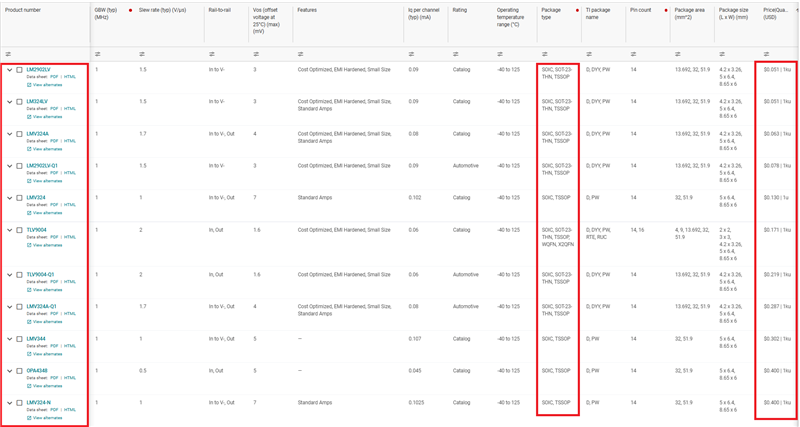Check the LM2902LV-Q1 compare checkbox
The image size is (800, 427).
[x=19, y=166]
